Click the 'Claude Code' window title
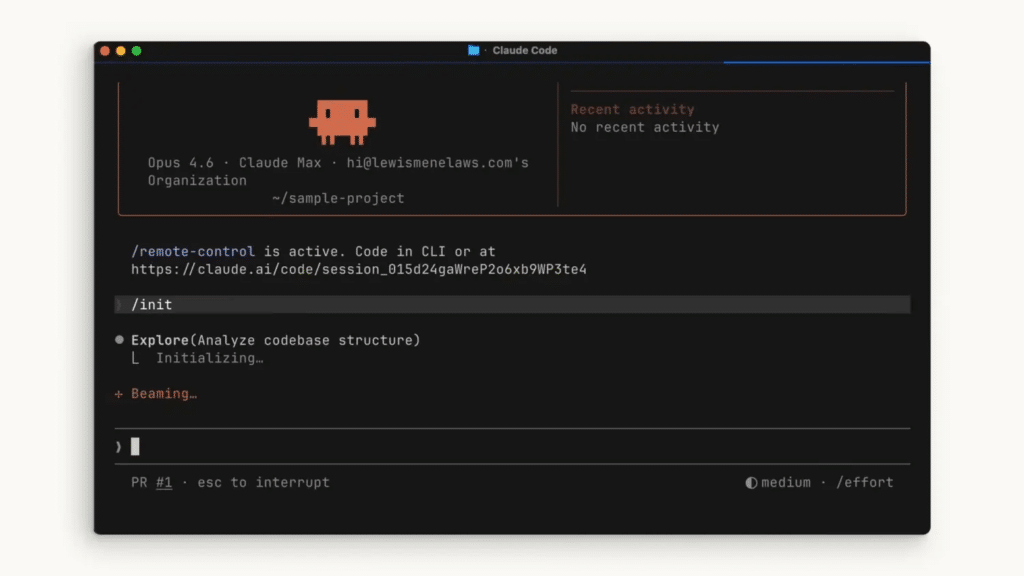Screen dimensions: 1024x576 [x=524, y=50]
